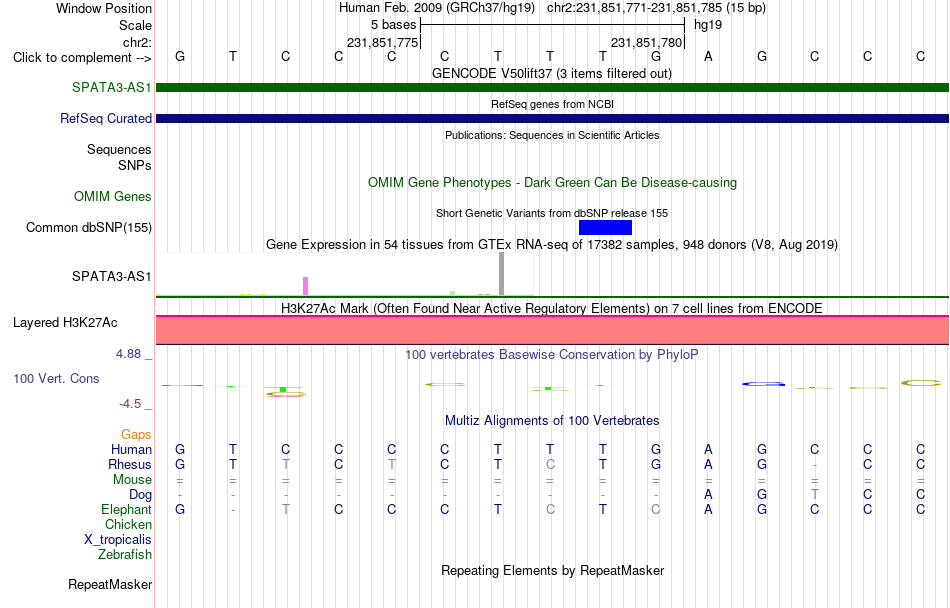The image size is (950, 608).
Task: Click the Layered H3K27Ac label
Action: 65,322
